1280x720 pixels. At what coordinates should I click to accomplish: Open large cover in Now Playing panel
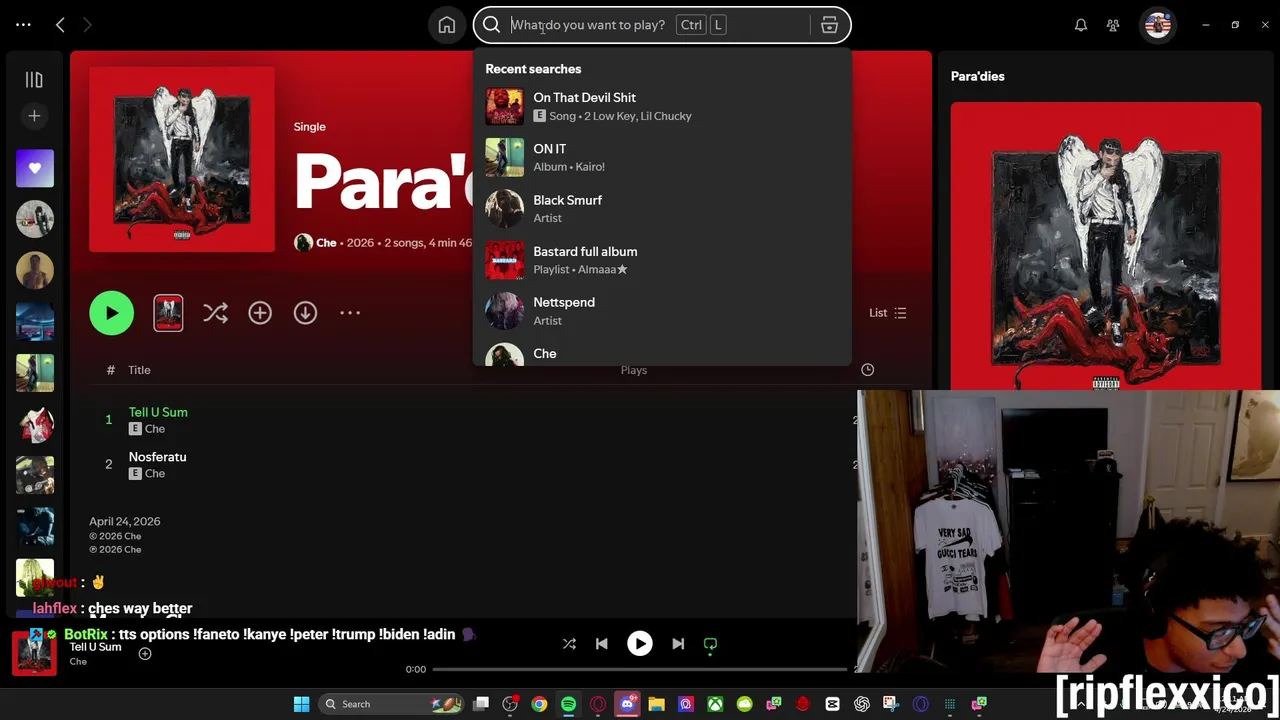[x=1105, y=246]
